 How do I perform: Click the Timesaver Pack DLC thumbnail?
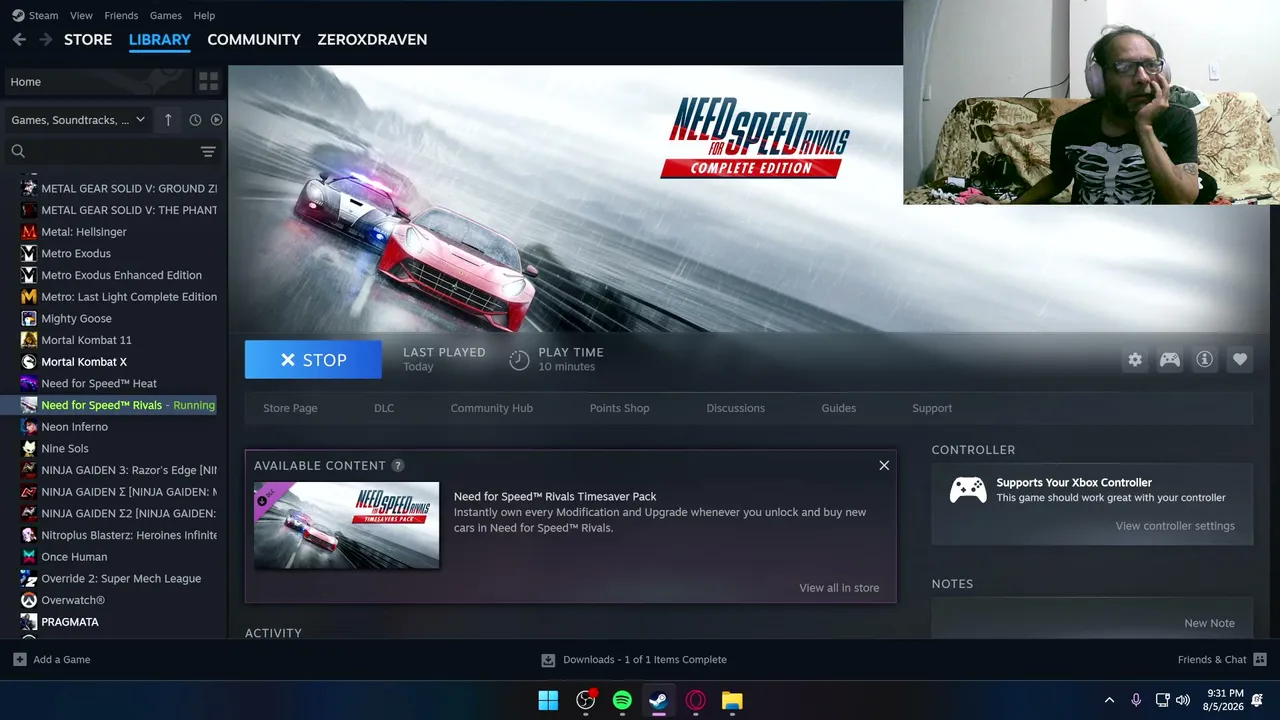click(x=346, y=525)
